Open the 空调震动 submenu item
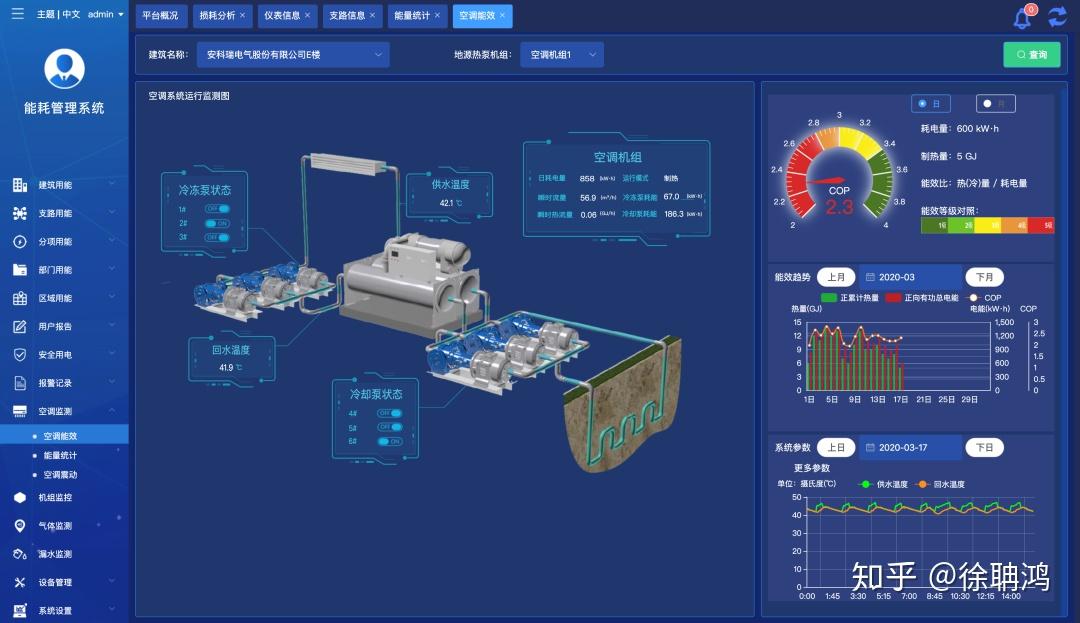 pos(61,474)
